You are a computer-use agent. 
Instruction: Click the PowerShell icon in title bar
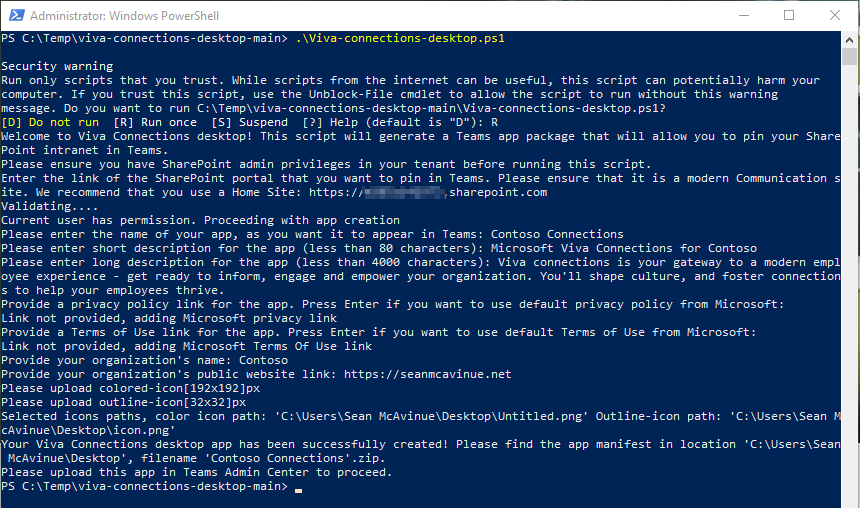coord(14,15)
